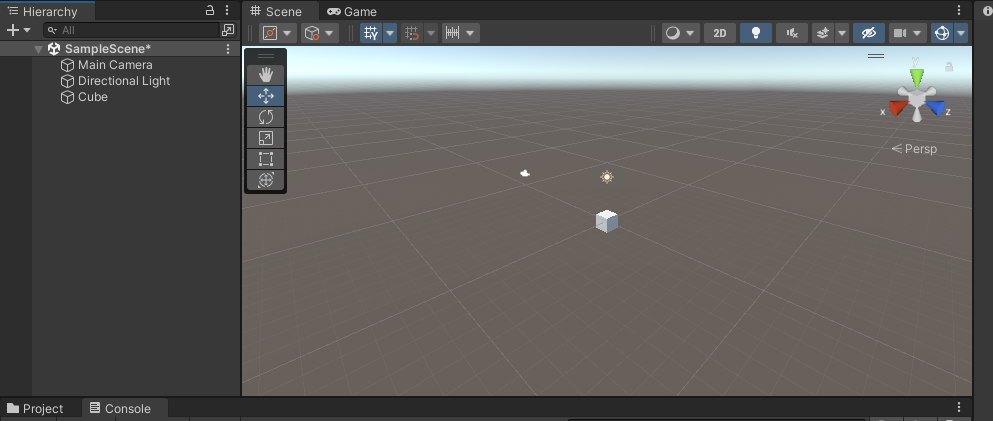Image resolution: width=993 pixels, height=421 pixels.
Task: Toggle scene grid visibility
Action: click(x=371, y=33)
